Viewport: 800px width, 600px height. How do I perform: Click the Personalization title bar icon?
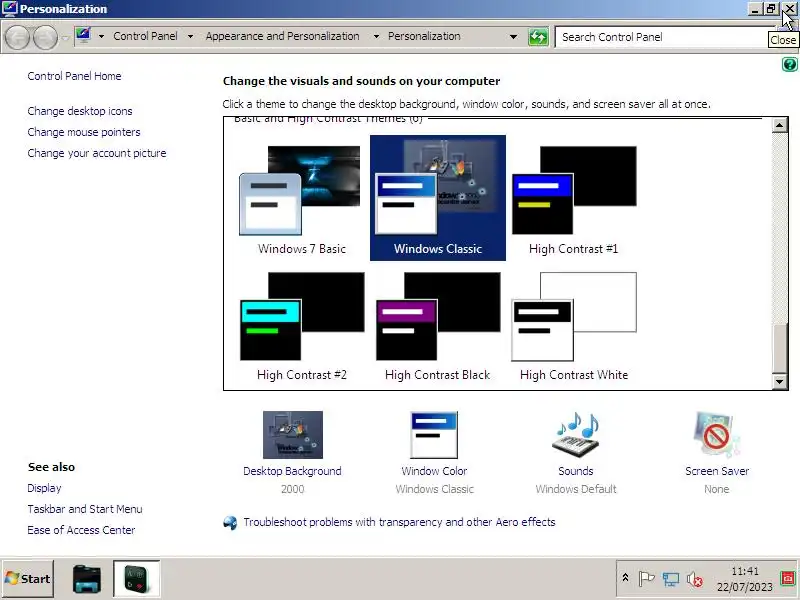click(x=10, y=9)
